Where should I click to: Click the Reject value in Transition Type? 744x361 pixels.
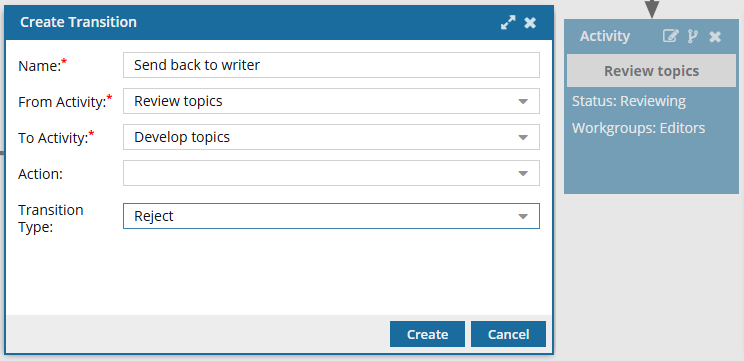coord(154,216)
